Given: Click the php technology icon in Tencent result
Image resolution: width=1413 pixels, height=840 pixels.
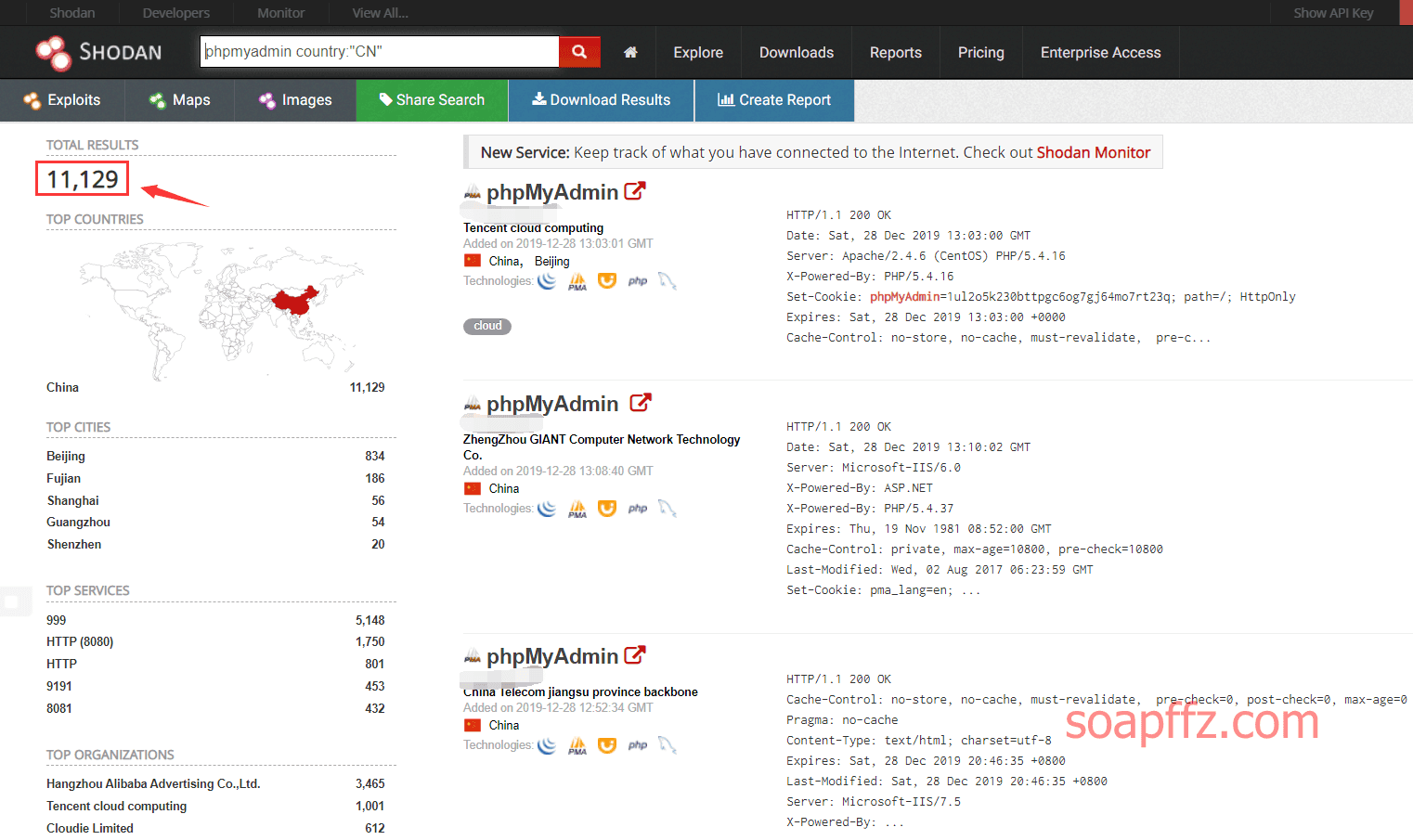Looking at the screenshot, I should coord(638,281).
